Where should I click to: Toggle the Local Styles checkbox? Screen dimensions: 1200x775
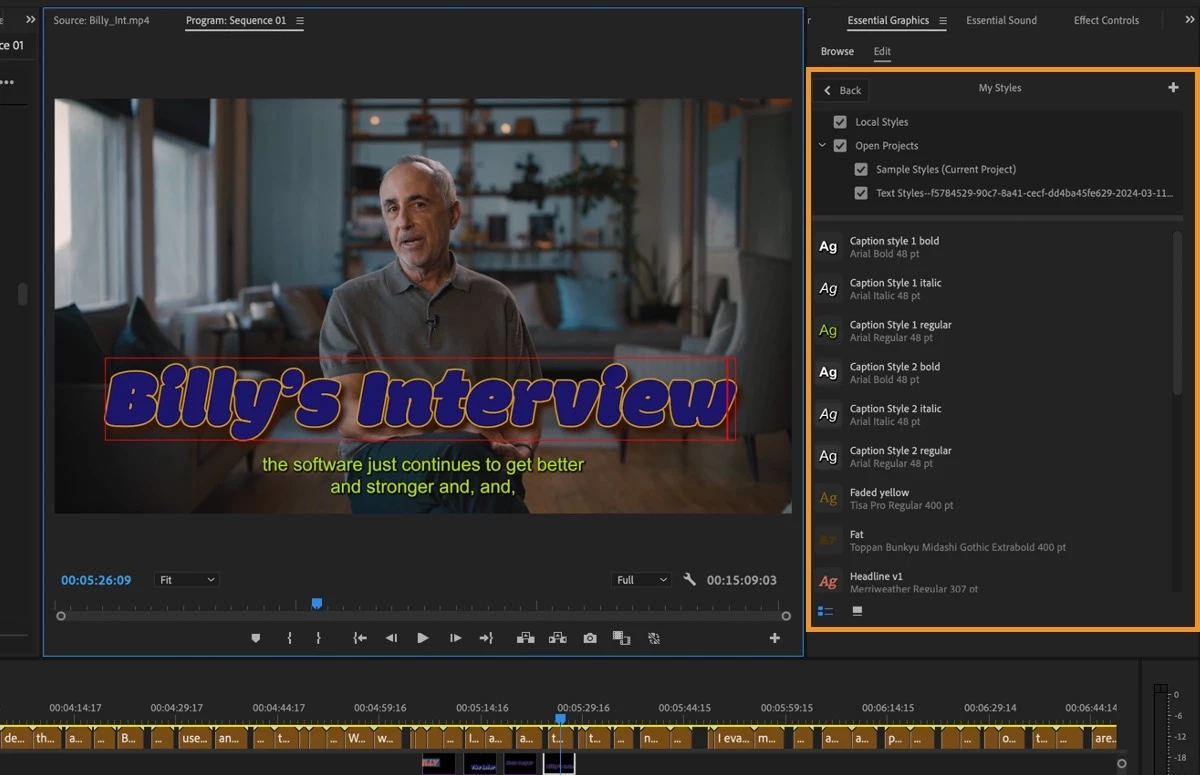[x=840, y=122]
